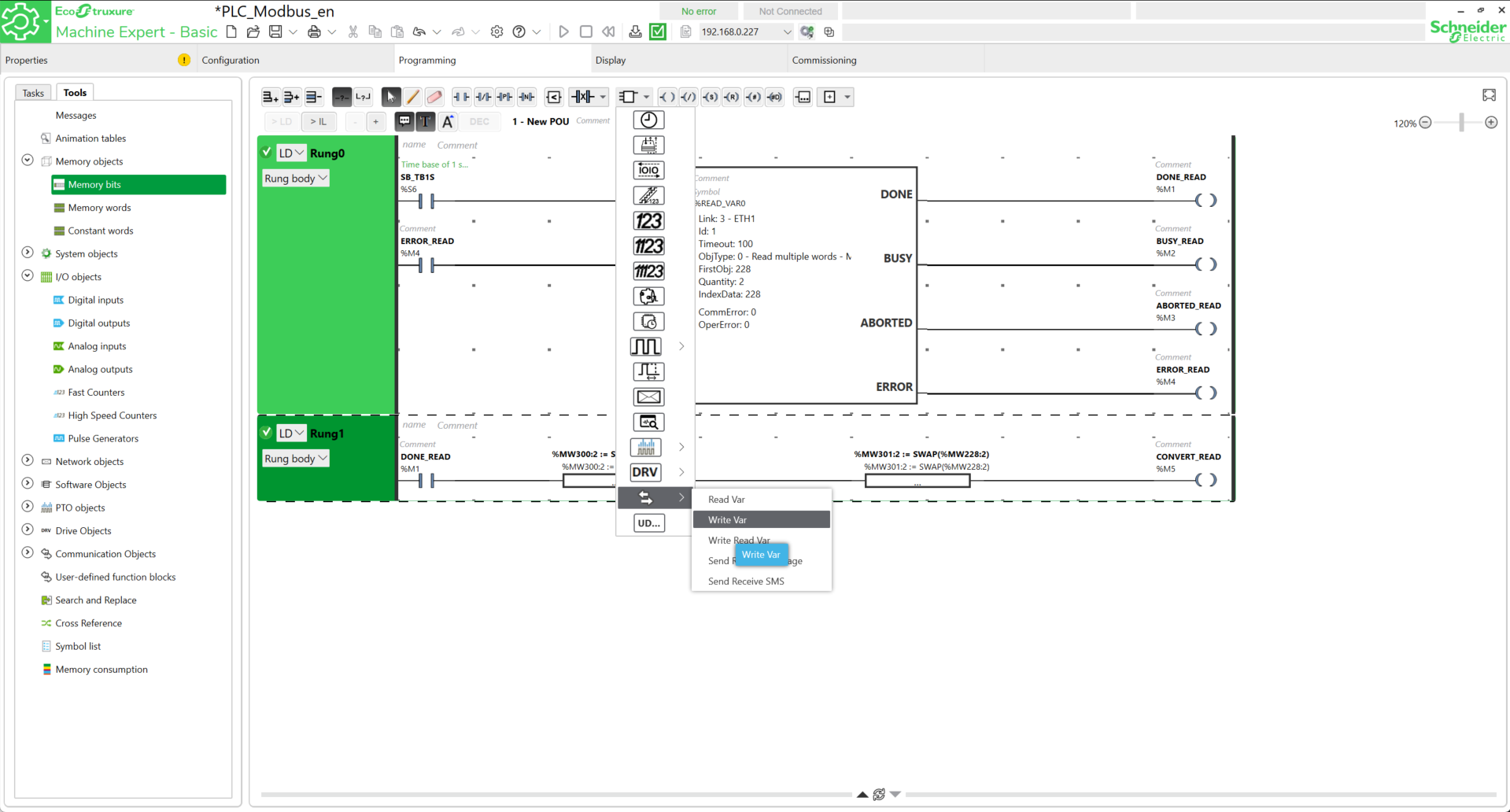The width and height of the screenshot is (1510, 812).
Task: Select the eraser tool in ladder toolbar
Action: click(434, 97)
